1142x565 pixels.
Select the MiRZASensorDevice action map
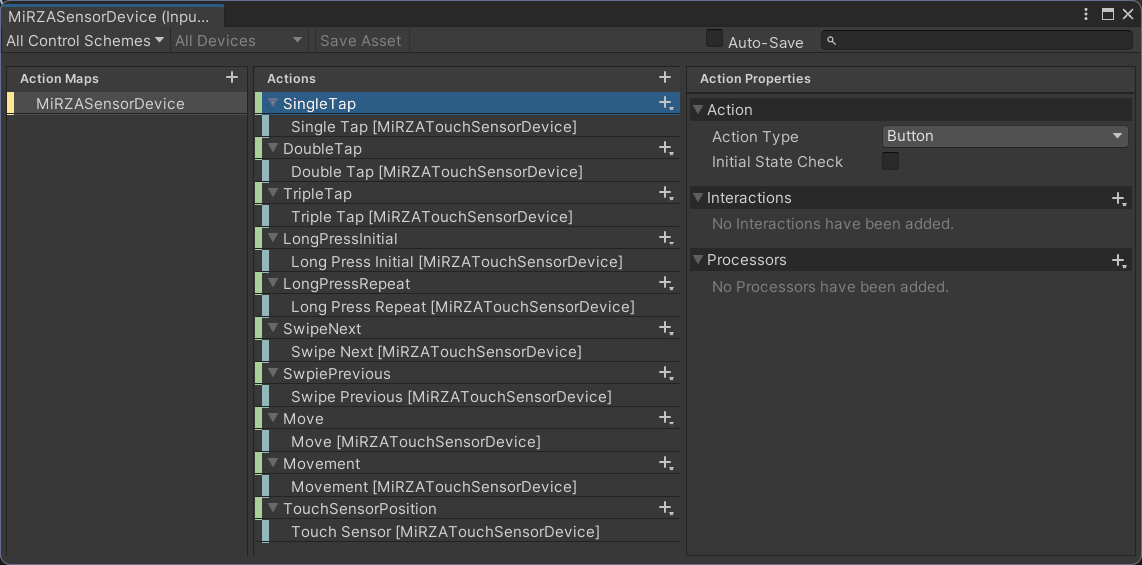[110, 104]
